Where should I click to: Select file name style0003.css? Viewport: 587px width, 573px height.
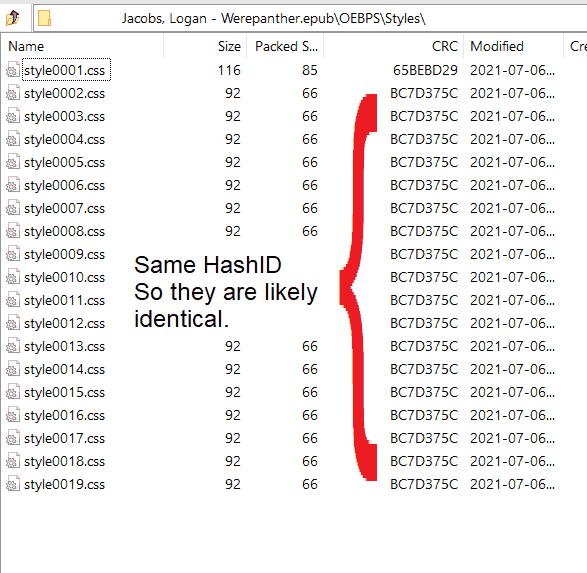tap(64, 116)
